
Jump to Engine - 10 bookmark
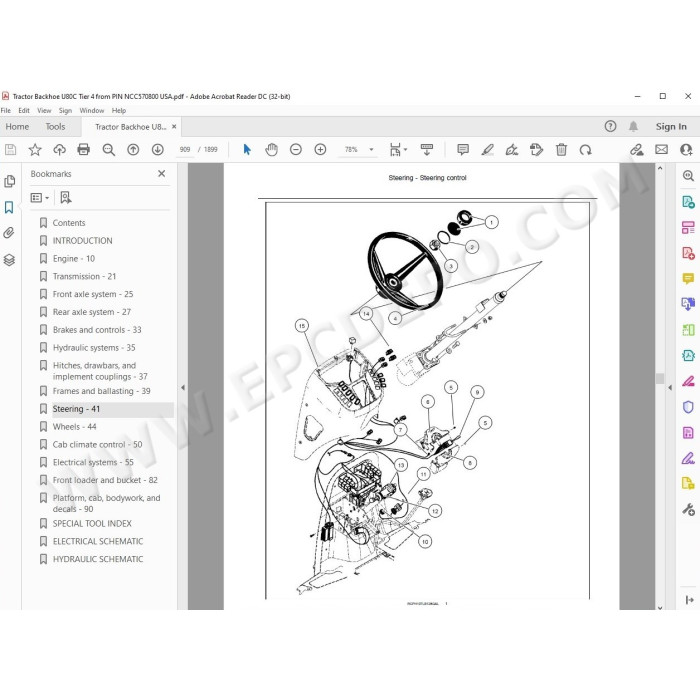click(74, 258)
